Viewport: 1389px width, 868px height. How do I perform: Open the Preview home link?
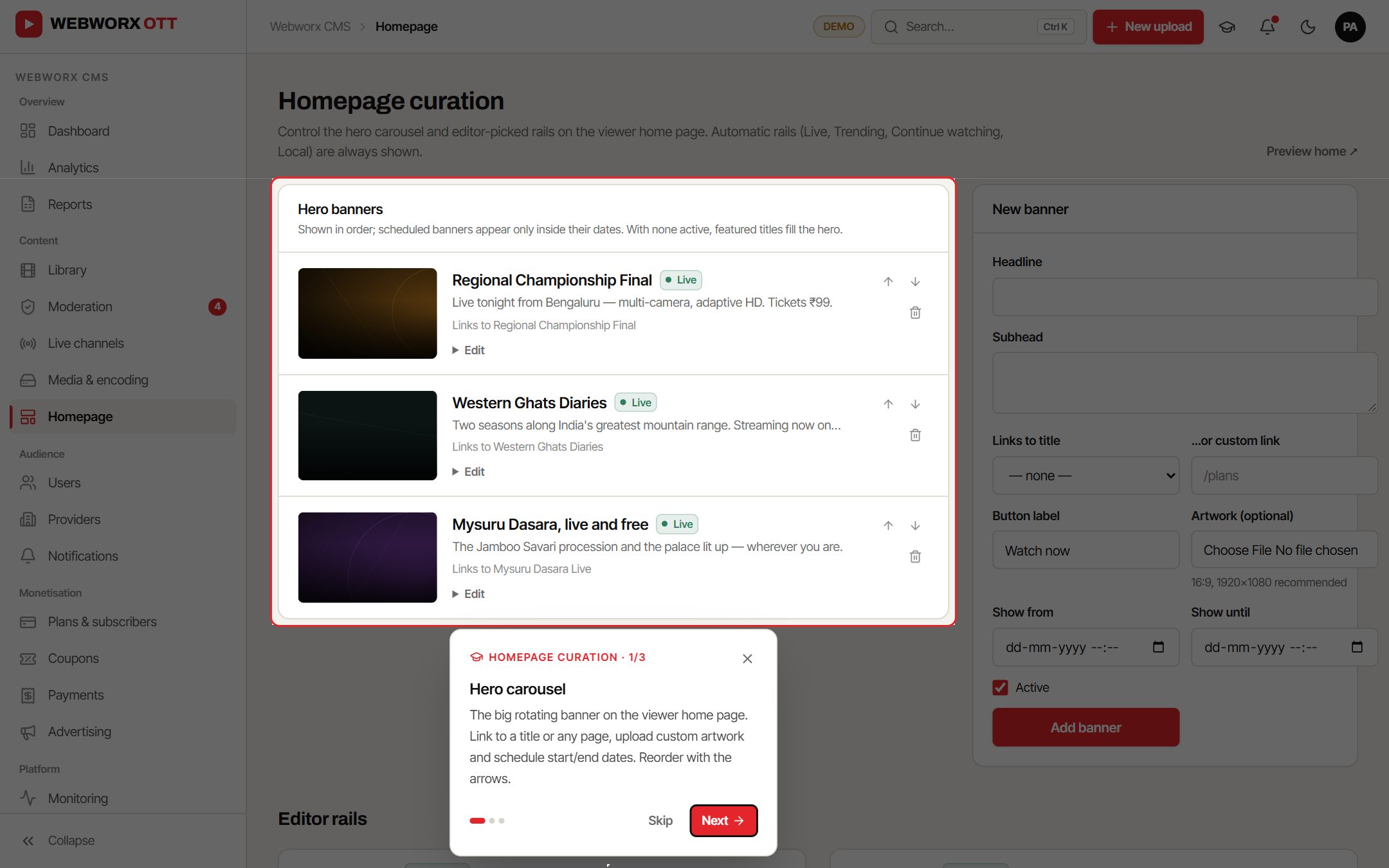[x=1312, y=151]
